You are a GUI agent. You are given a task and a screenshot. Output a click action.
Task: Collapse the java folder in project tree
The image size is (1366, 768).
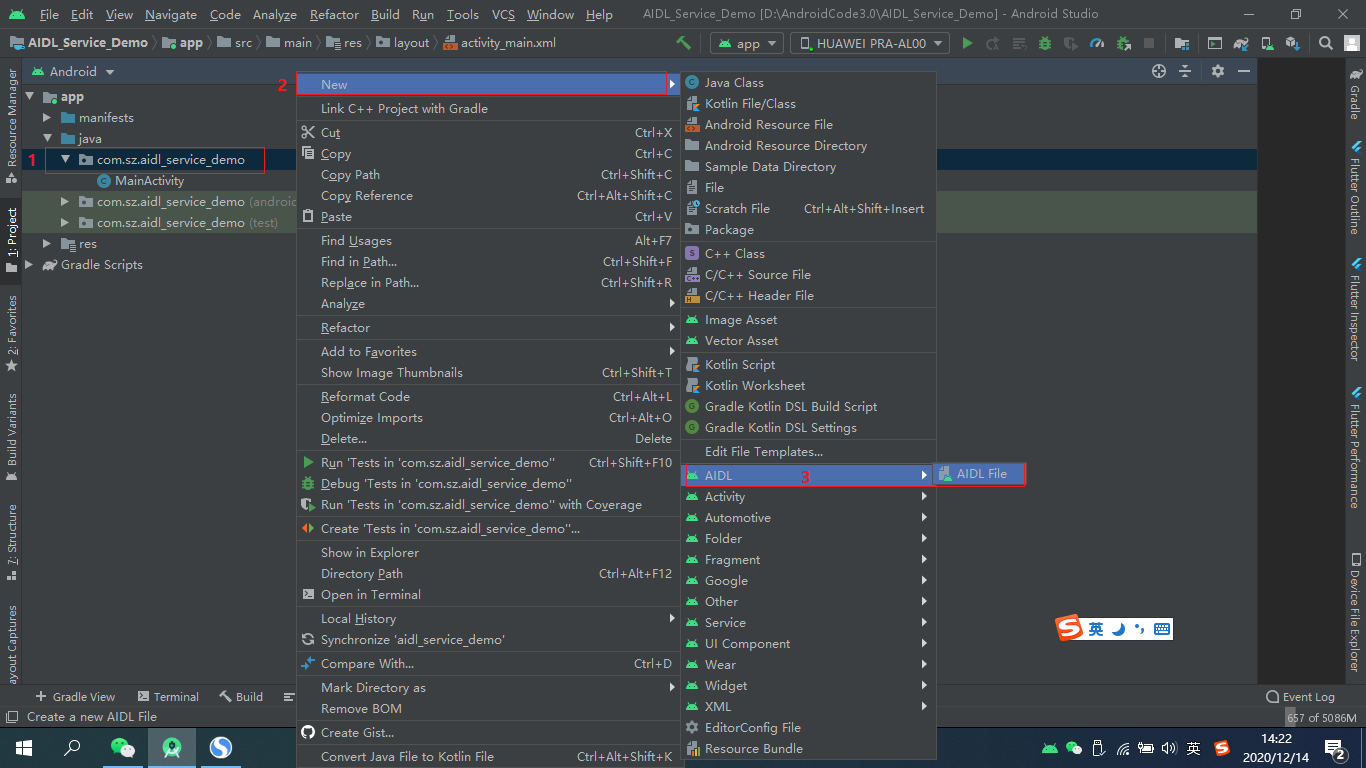46,138
